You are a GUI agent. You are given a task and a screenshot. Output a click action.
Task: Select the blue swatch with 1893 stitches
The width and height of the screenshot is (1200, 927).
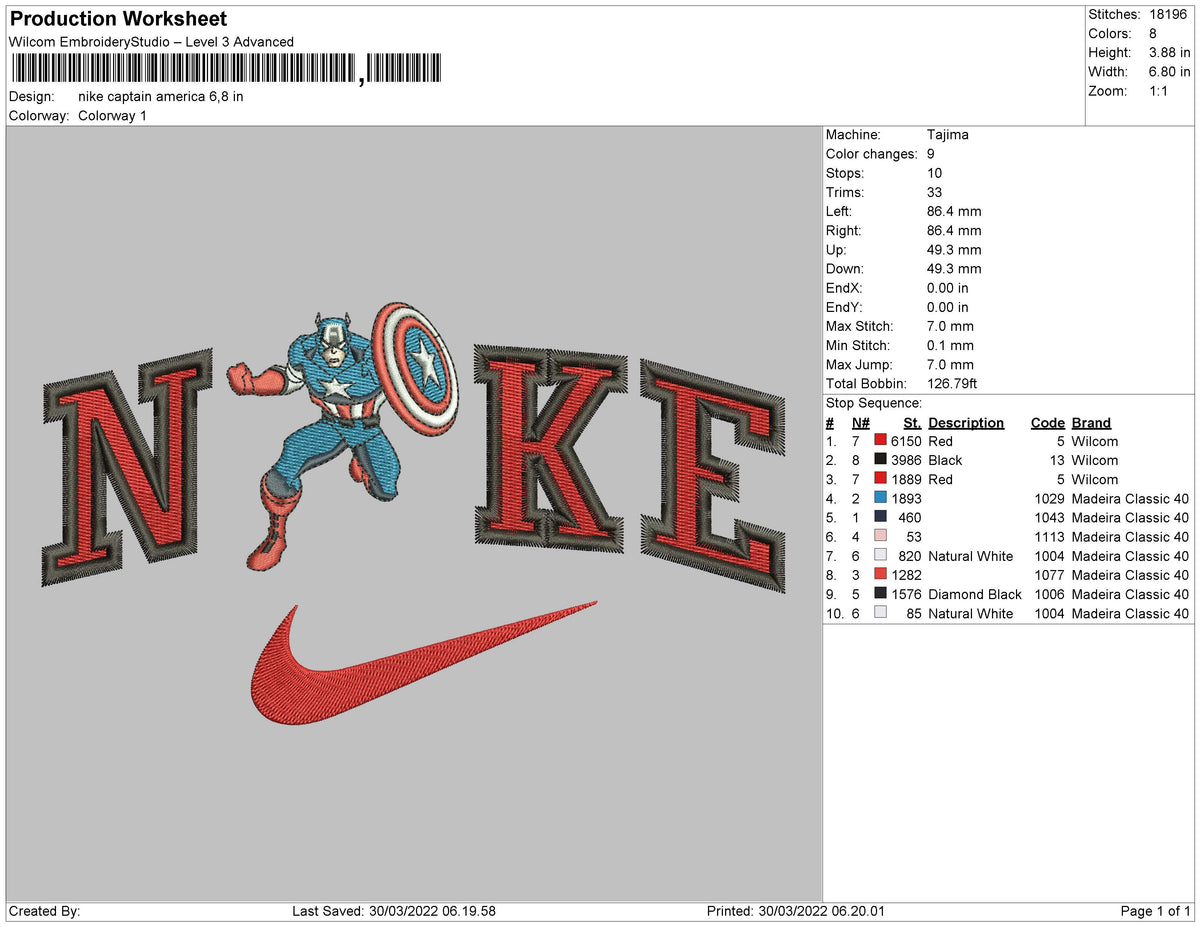coord(880,498)
